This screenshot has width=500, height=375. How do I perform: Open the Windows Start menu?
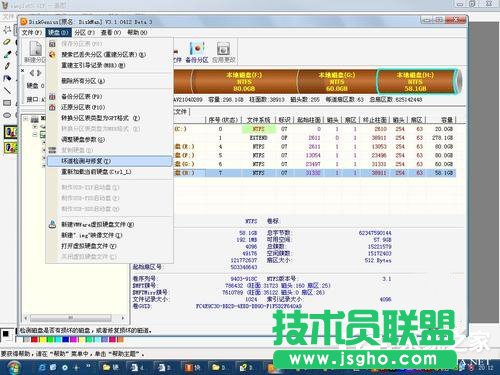click(x=14, y=367)
